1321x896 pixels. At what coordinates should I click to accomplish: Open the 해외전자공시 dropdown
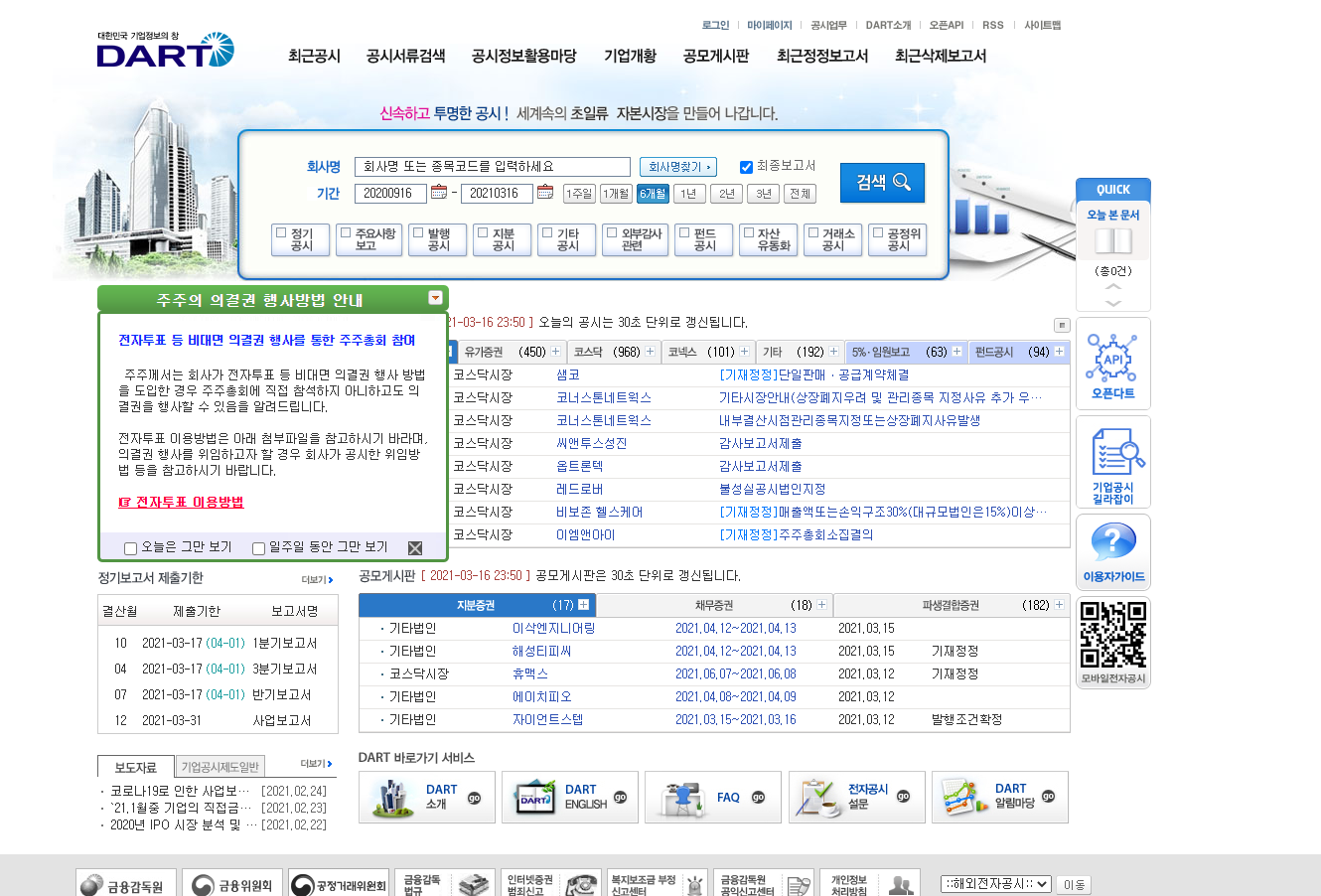point(996,883)
